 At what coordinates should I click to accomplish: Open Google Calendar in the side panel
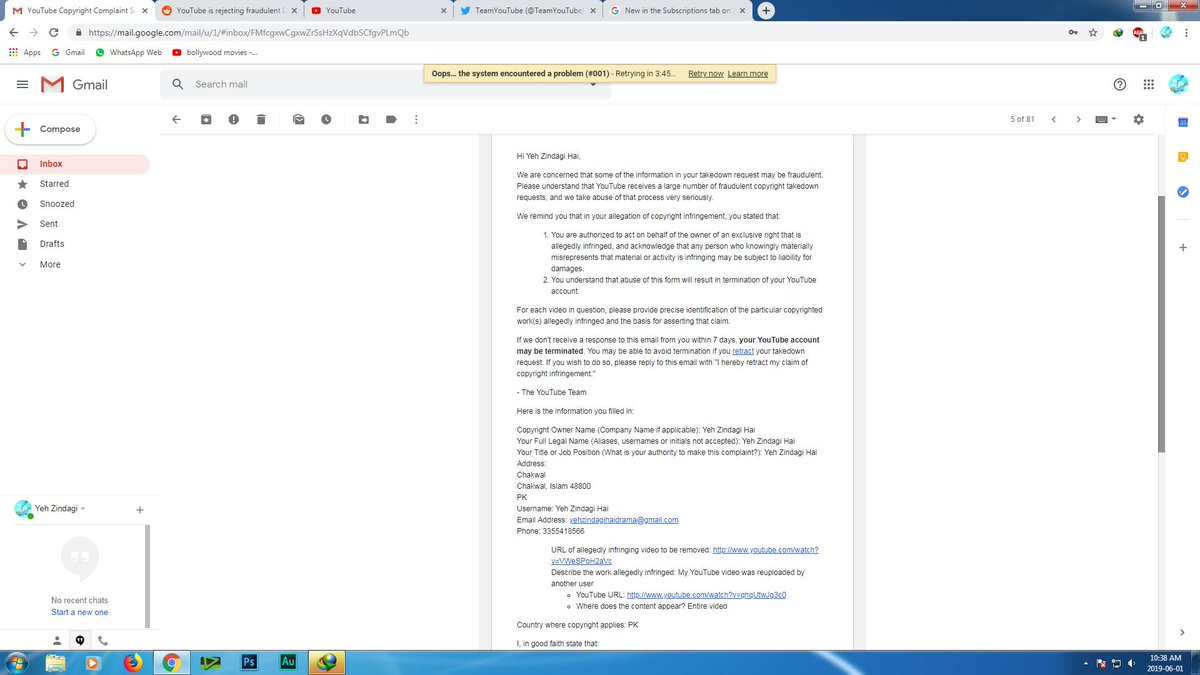[1182, 121]
